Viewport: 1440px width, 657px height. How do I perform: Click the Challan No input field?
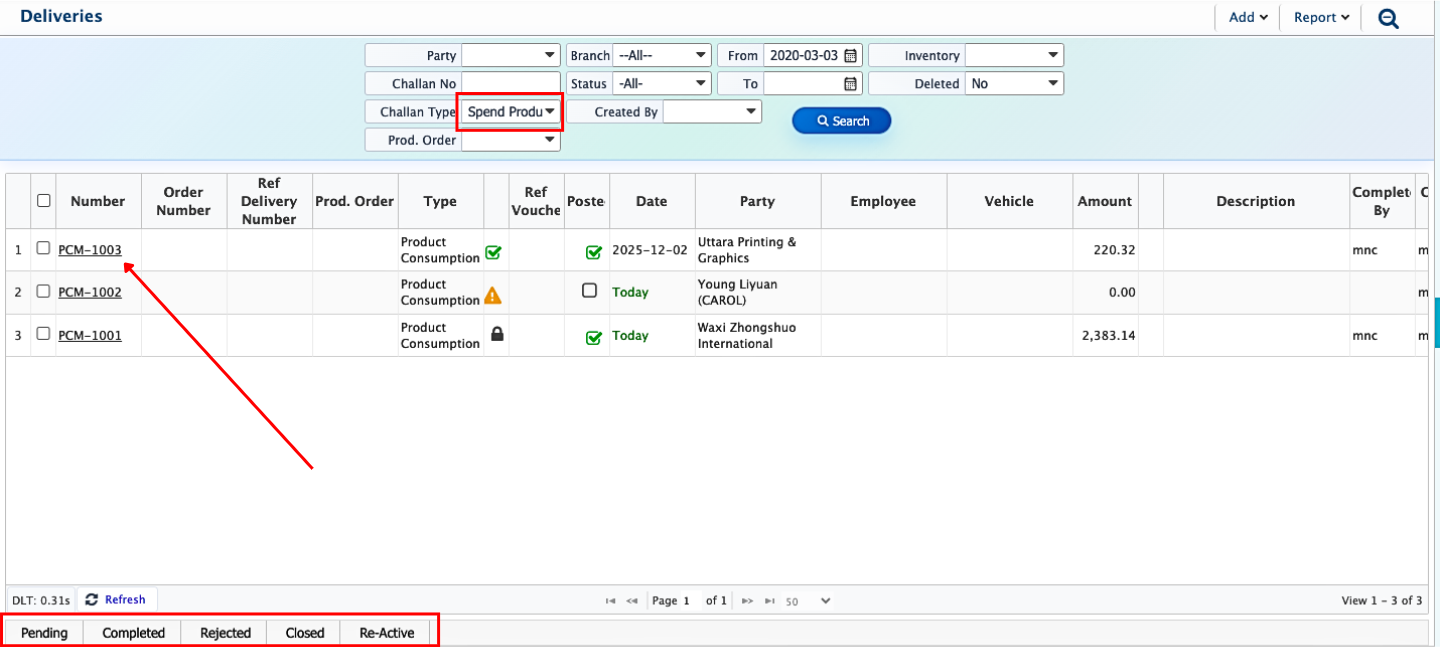click(510, 84)
